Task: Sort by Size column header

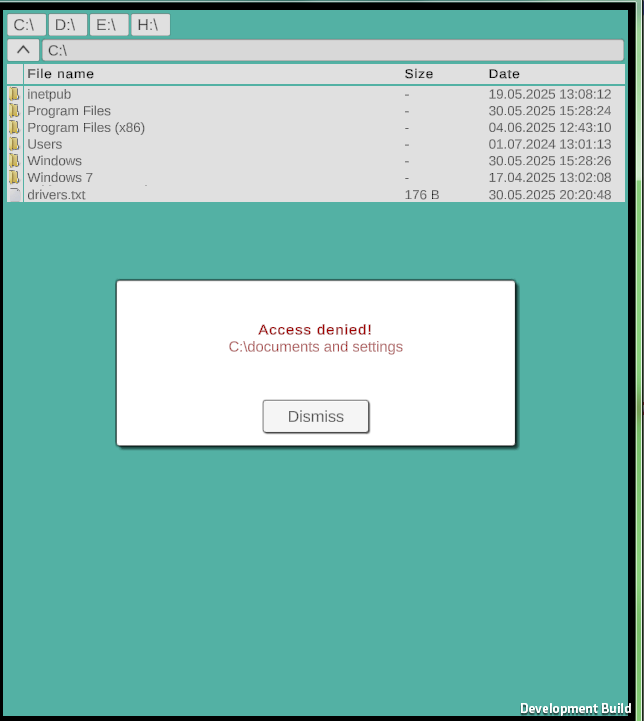Action: pos(418,74)
